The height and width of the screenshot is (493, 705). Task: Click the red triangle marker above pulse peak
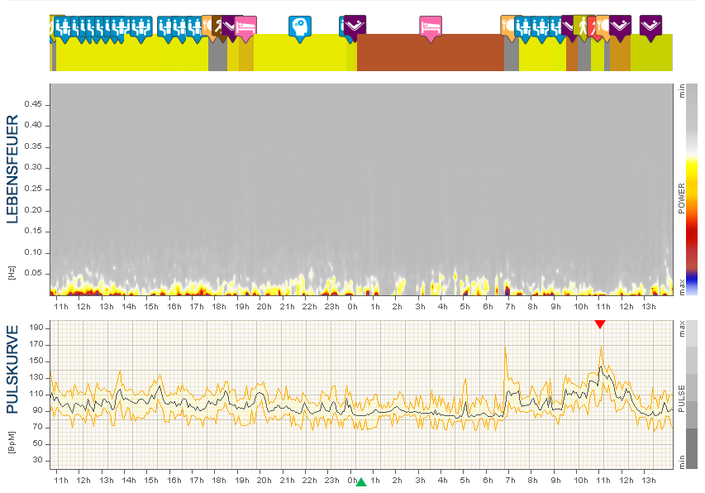[599, 324]
